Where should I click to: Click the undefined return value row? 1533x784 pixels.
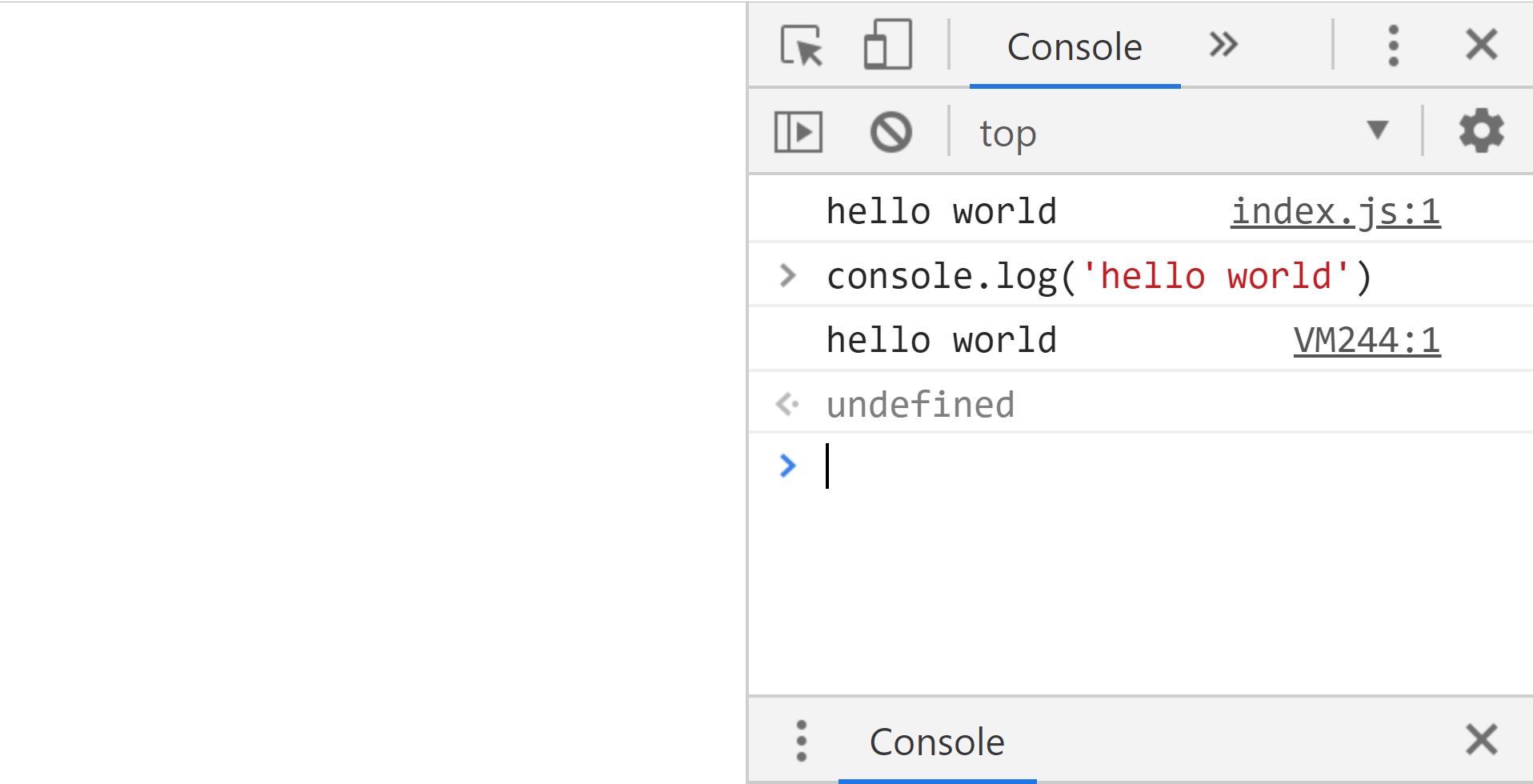pyautogui.click(x=920, y=403)
